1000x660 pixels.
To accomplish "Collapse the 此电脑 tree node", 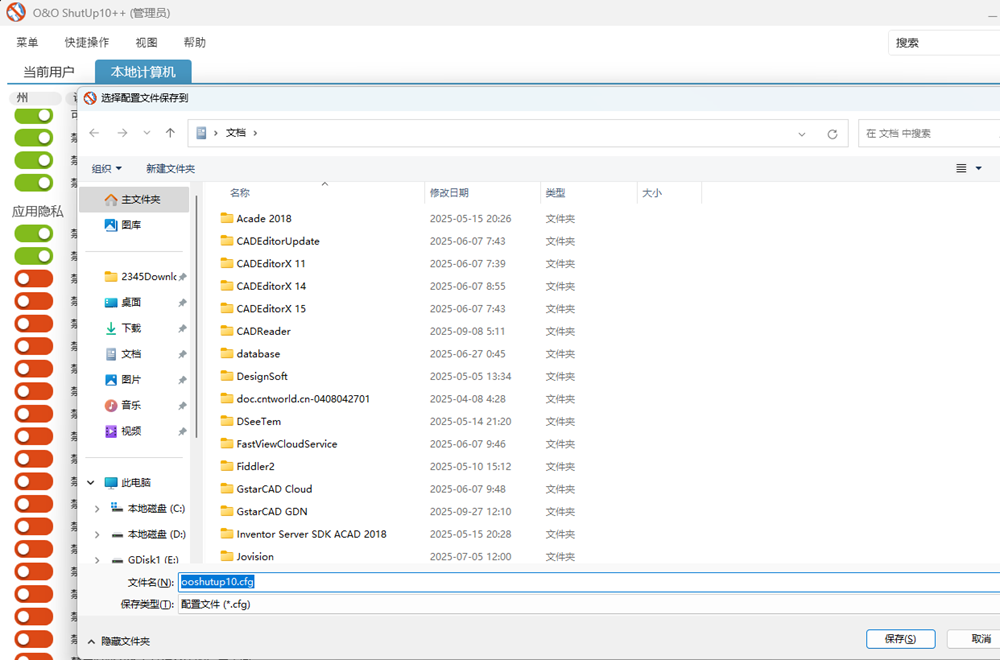I will (91, 483).
